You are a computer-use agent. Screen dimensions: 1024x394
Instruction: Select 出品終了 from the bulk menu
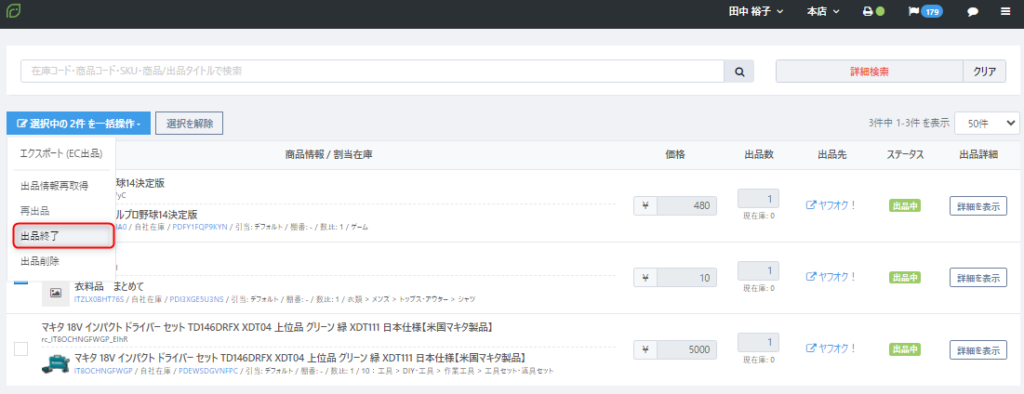(64, 236)
